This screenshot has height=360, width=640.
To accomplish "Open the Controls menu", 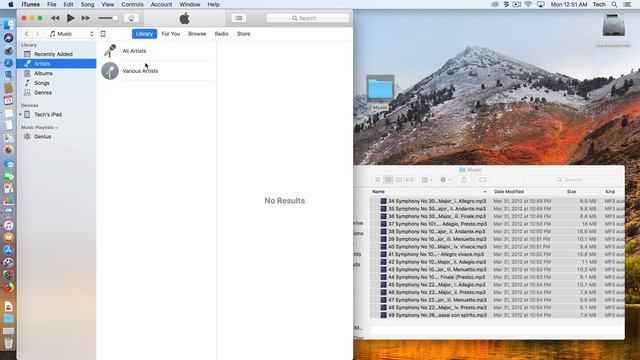I will (132, 4).
